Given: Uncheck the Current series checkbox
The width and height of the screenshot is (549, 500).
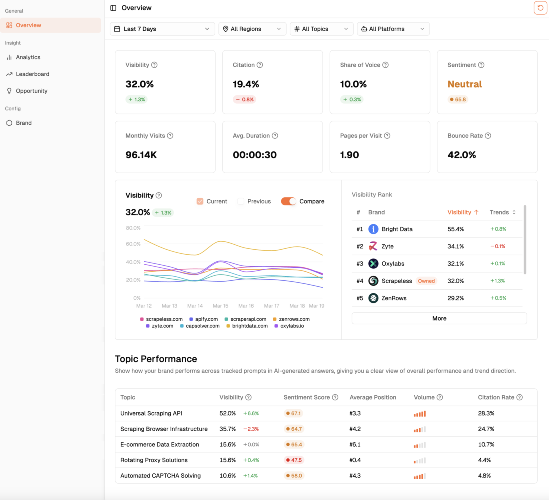Looking at the screenshot, I should [200, 201].
